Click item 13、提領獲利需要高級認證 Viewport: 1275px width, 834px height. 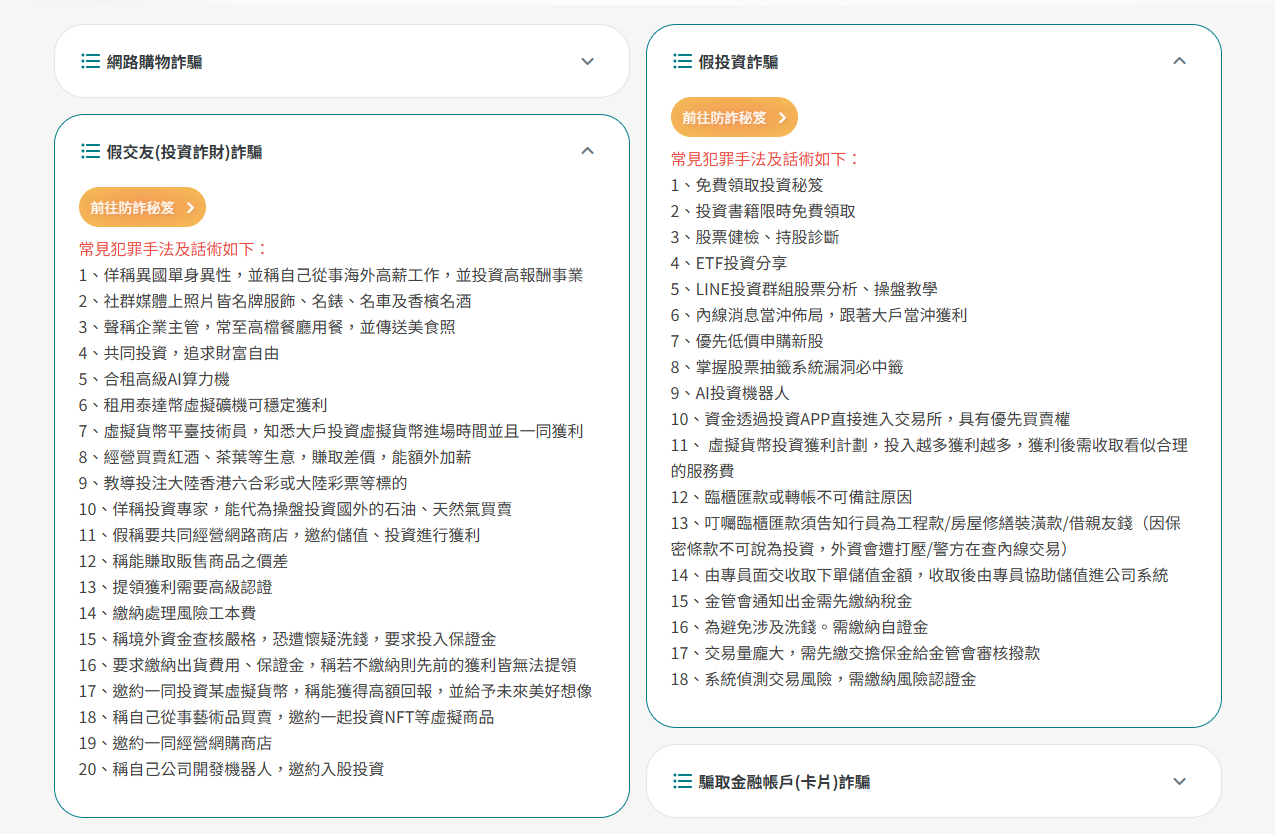pyautogui.click(x=175, y=587)
